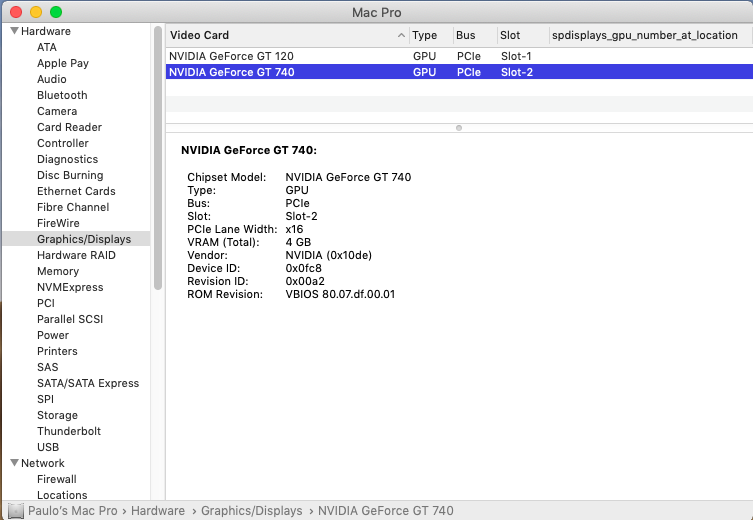
Task: Click the Device ID value 0x0fc8
Action: [304, 268]
